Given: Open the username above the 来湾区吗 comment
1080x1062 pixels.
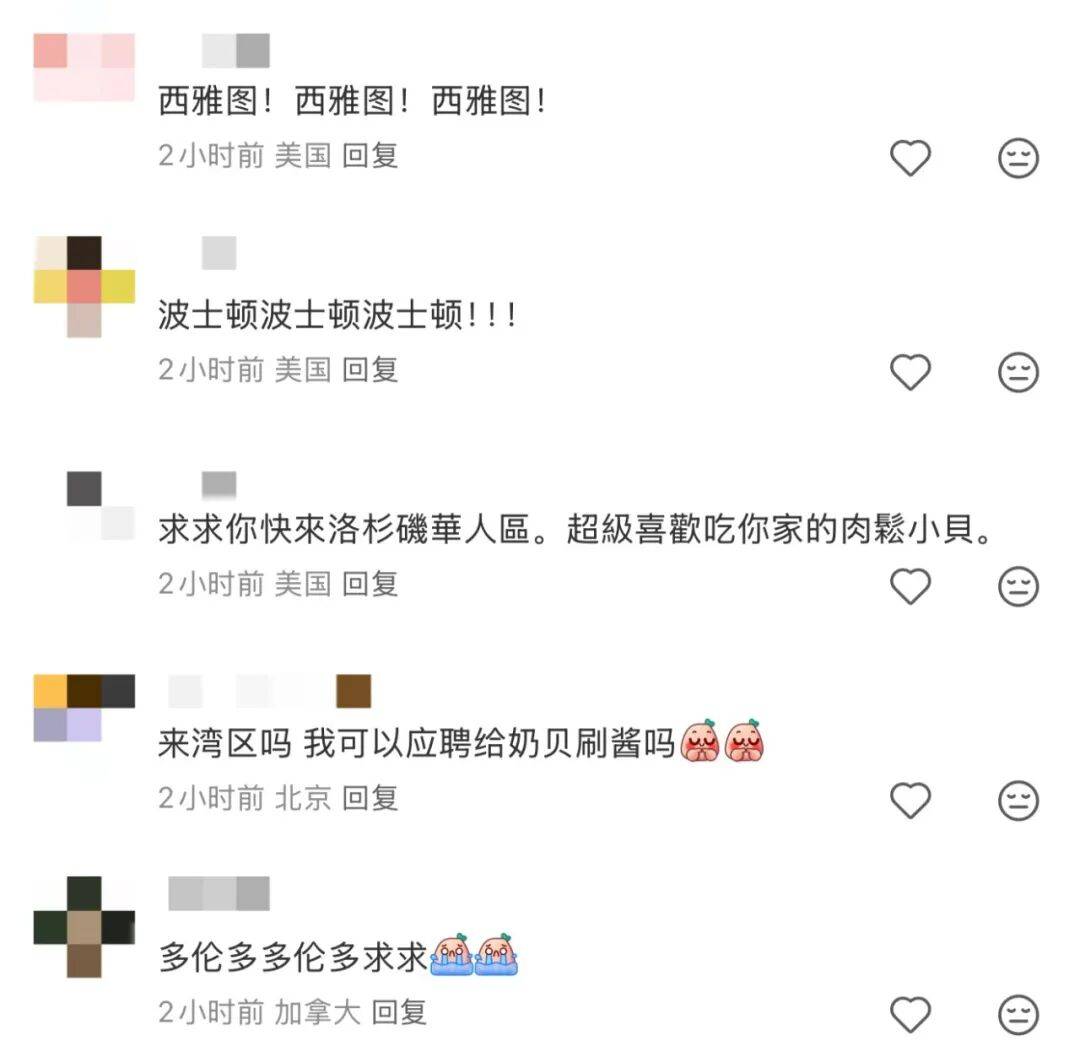Looking at the screenshot, I should 270,691.
